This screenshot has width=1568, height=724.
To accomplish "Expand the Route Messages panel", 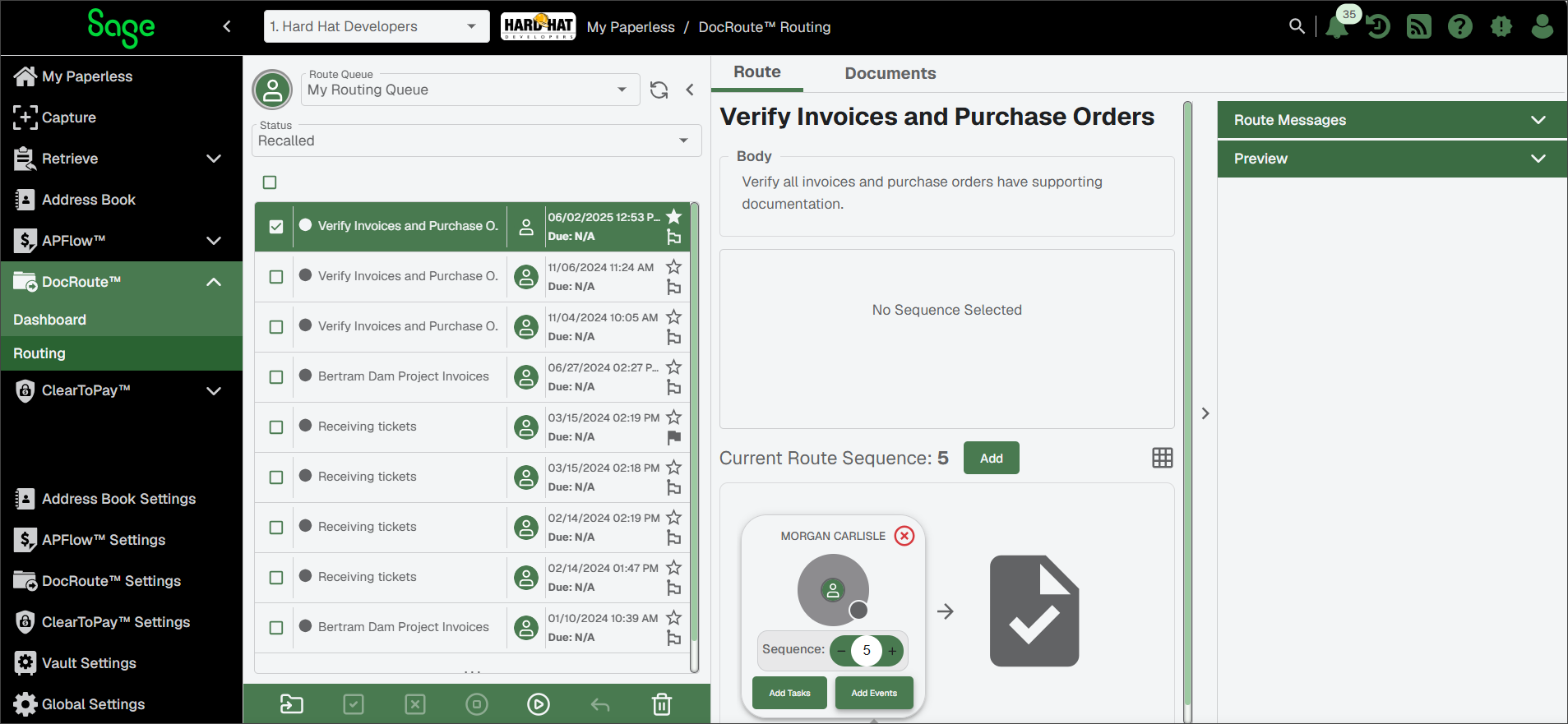I will point(1392,120).
